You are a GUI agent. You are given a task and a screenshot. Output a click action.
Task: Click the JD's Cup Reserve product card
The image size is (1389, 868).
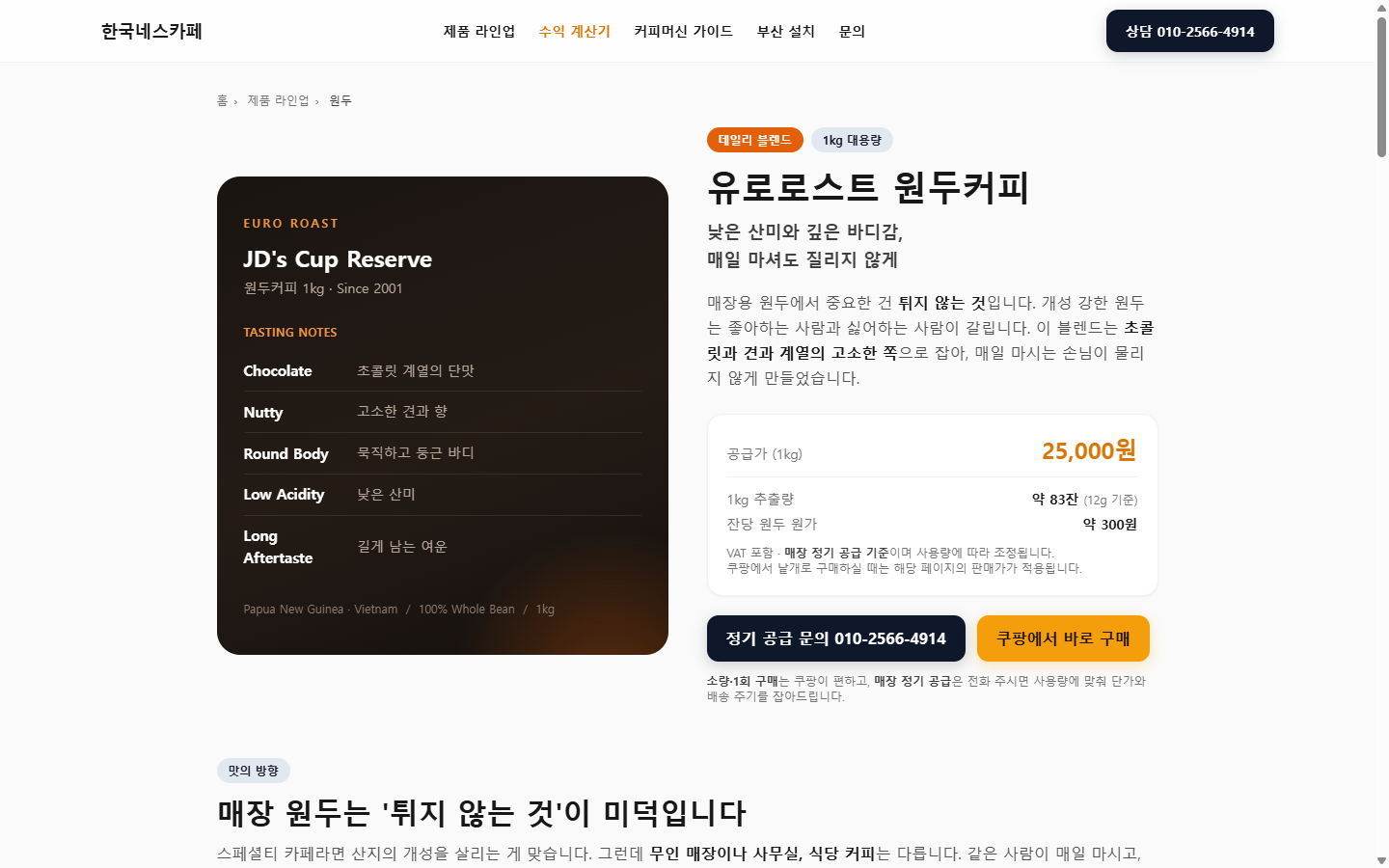click(x=443, y=416)
